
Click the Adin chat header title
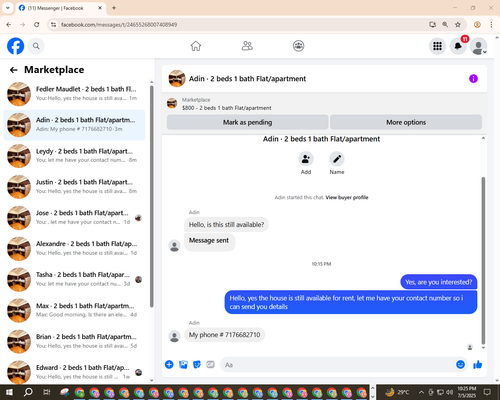pyautogui.click(x=247, y=79)
